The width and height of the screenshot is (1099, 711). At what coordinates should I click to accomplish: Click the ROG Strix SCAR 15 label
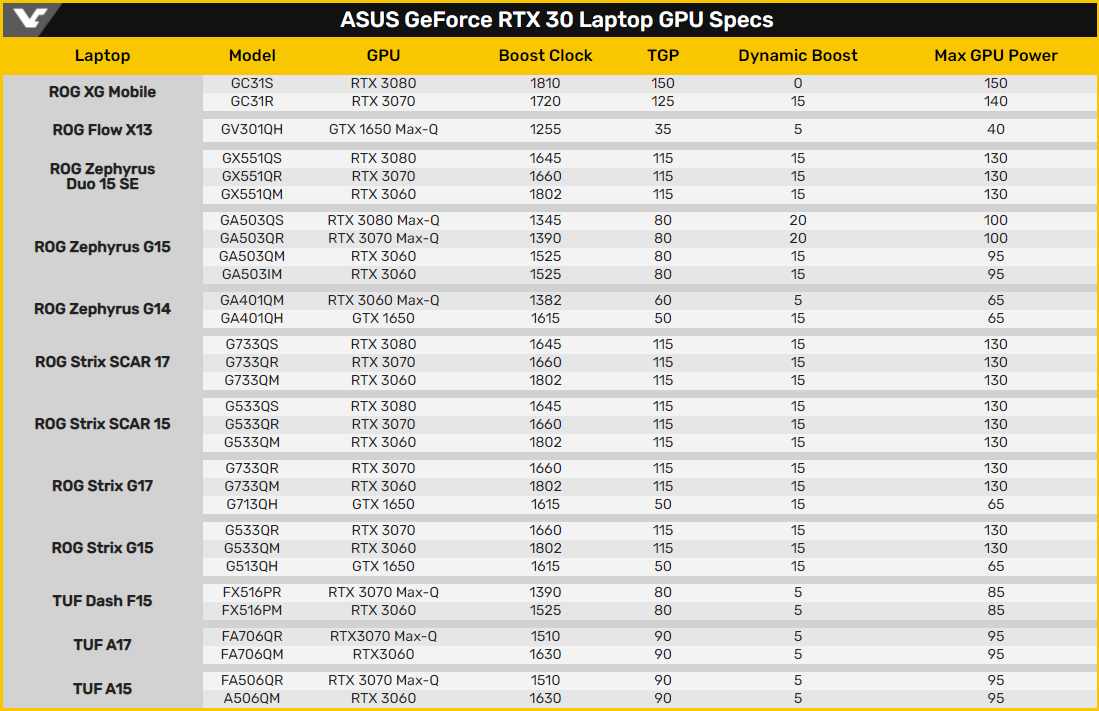[x=102, y=424]
